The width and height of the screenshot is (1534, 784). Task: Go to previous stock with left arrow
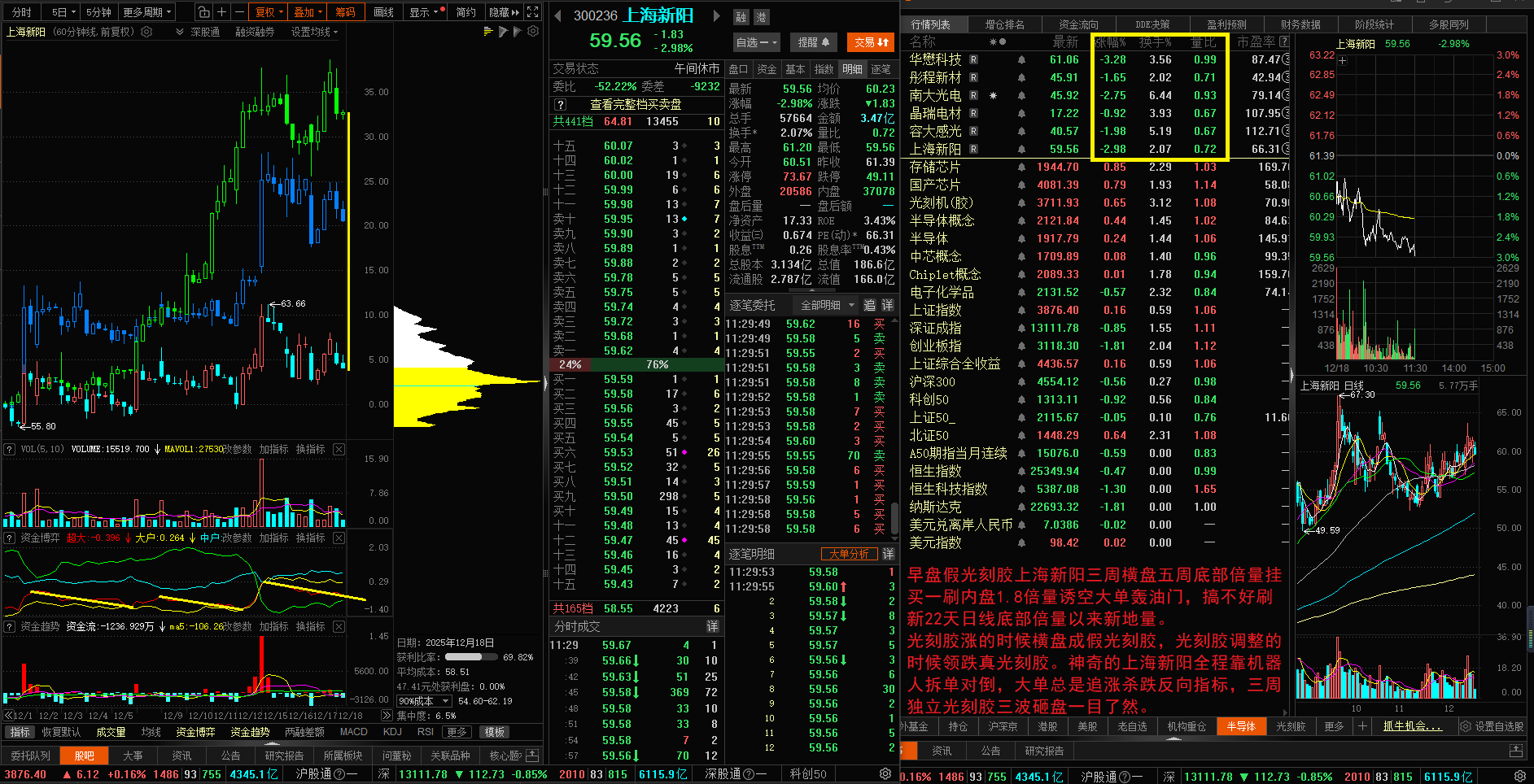[x=558, y=15]
